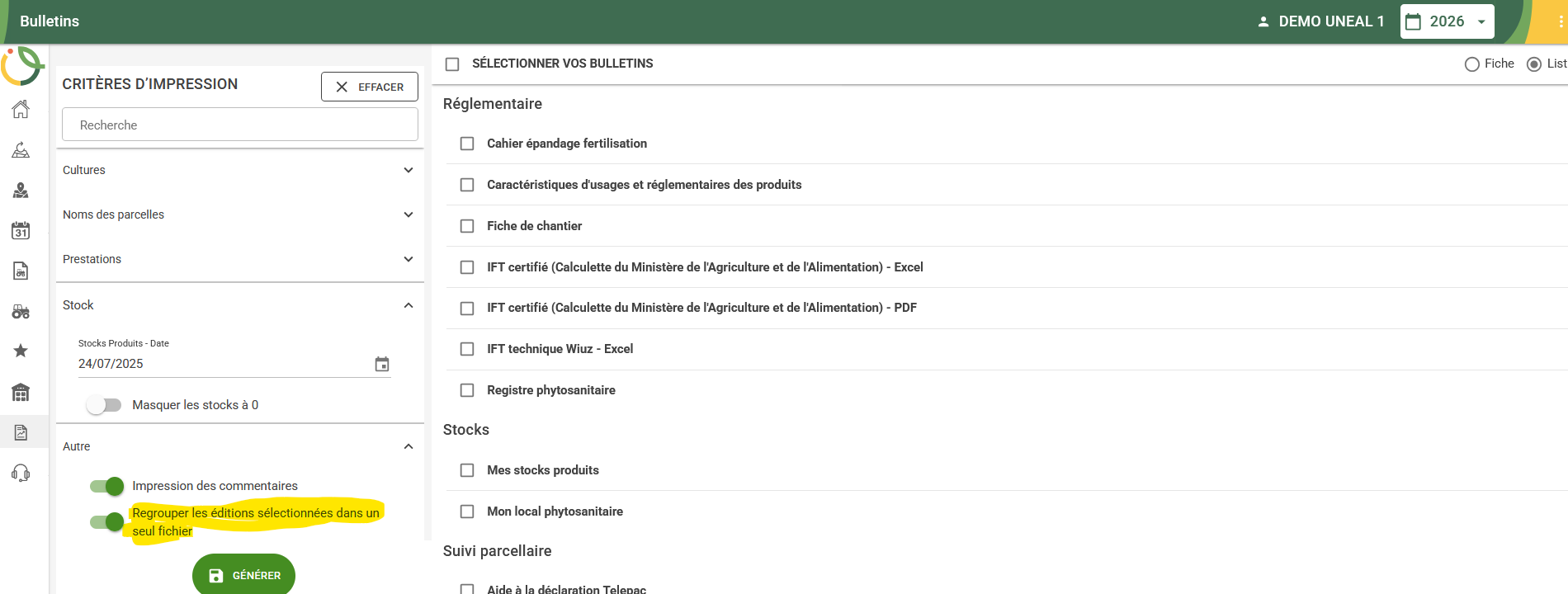This screenshot has width=1568, height=594.
Task: Open the warehouse stock sidebar icon
Action: pyautogui.click(x=21, y=392)
